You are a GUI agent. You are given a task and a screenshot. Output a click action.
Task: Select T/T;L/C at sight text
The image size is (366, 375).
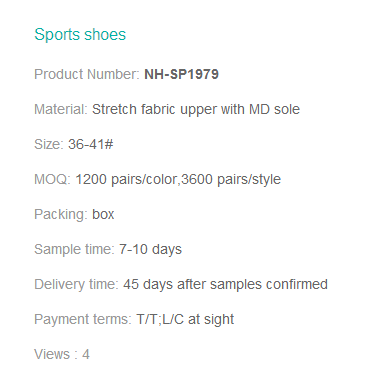pyautogui.click(x=185, y=319)
